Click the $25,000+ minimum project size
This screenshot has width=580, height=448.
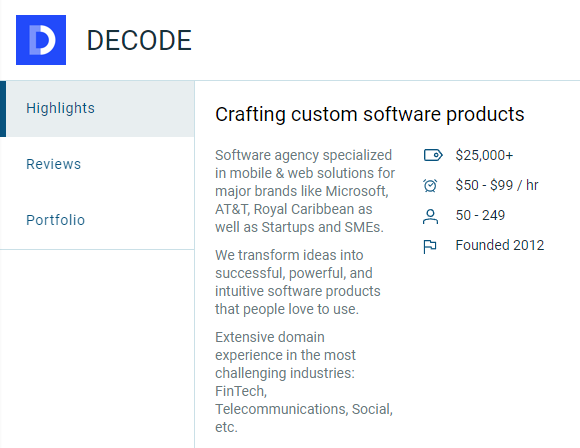(x=484, y=155)
